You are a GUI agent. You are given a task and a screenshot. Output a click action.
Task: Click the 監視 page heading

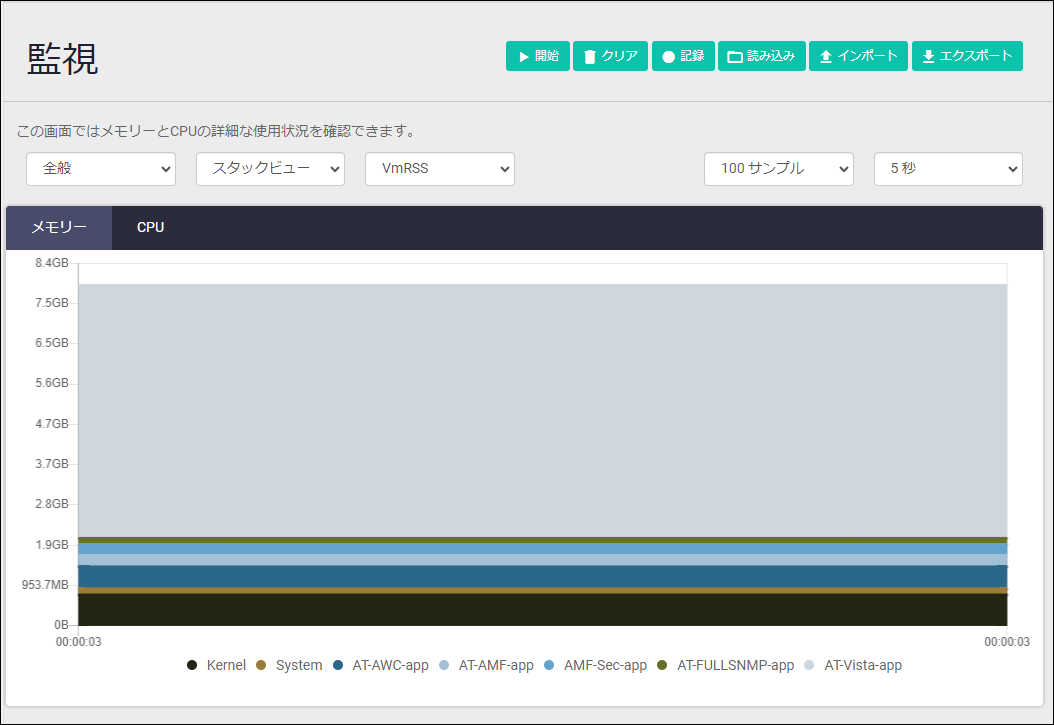(63, 59)
